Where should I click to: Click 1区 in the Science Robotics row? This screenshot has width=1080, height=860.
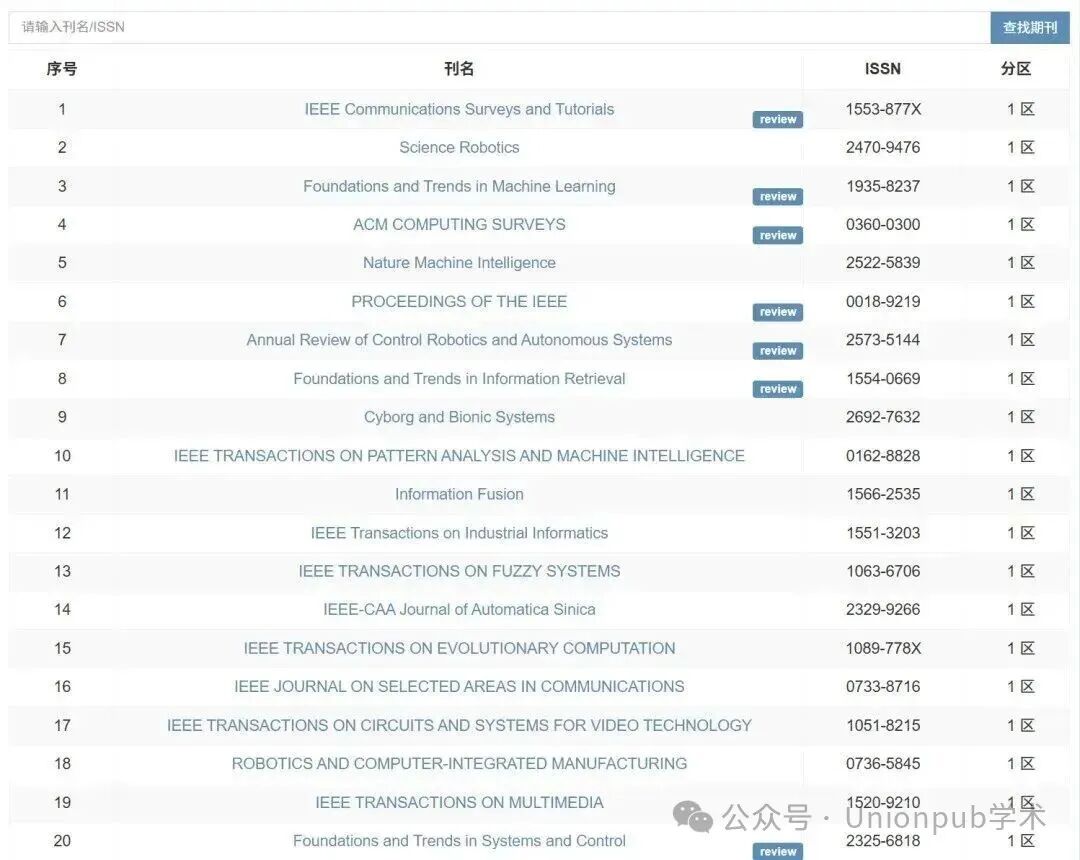coord(1021,147)
